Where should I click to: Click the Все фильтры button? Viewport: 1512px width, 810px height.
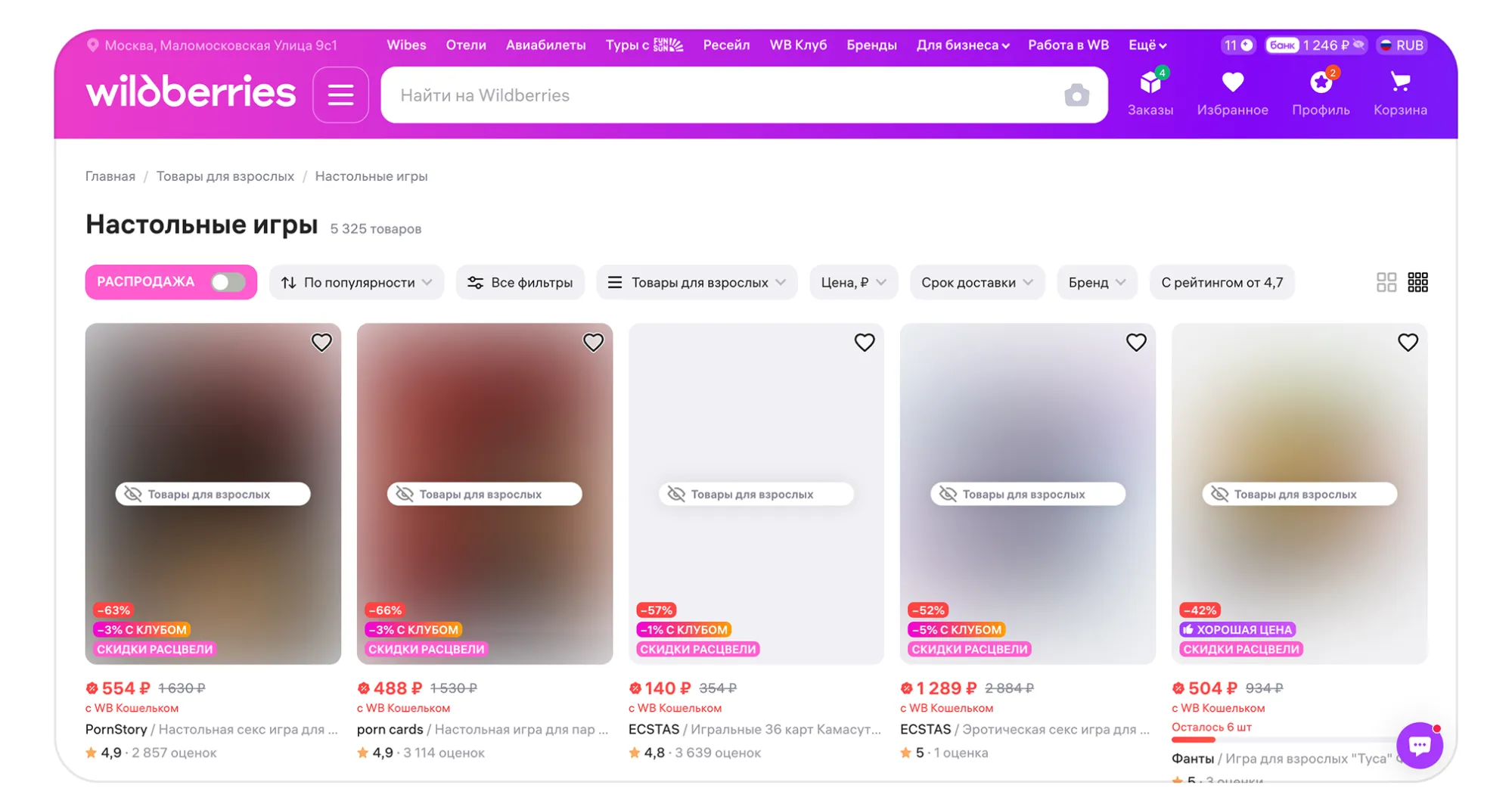pyautogui.click(x=520, y=282)
